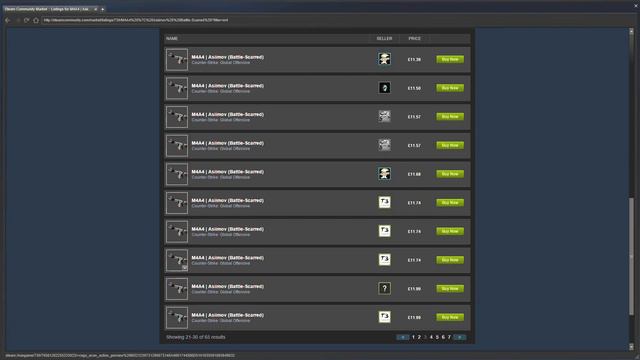Click the page vertical scrollbar thumb
The width and height of the screenshot is (640, 360).
pos(631,256)
